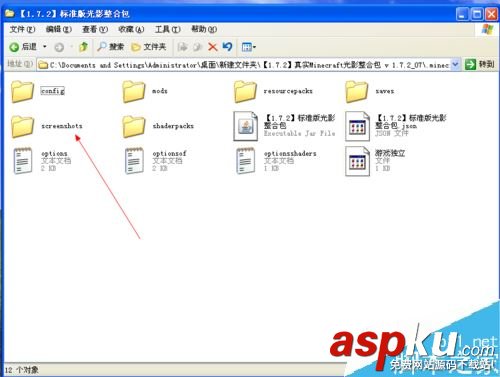Open the 工具(T) menu
Viewport: 500px width, 377px height.
168,29
